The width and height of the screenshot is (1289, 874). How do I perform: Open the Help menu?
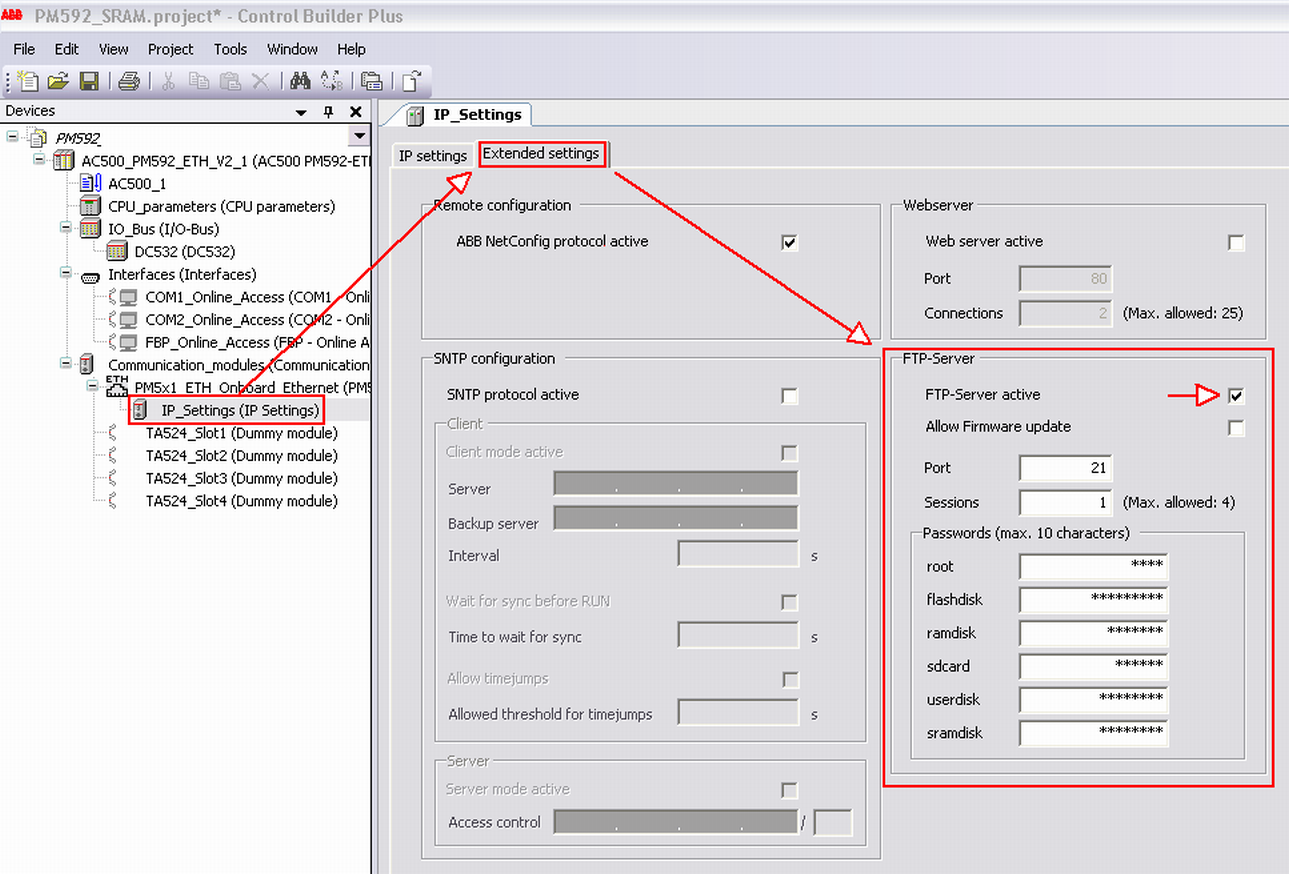351,49
